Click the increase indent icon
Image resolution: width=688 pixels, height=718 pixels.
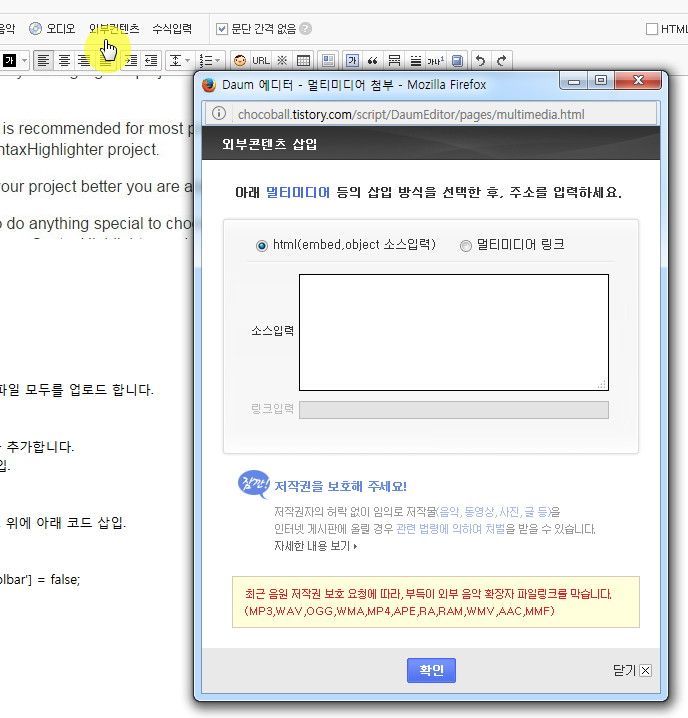tap(130, 60)
